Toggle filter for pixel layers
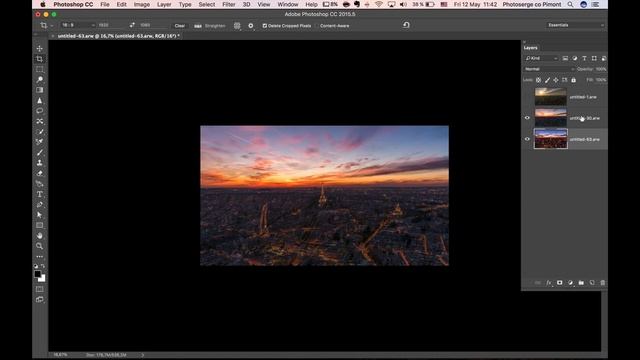This screenshot has height=360, width=640. tap(565, 58)
